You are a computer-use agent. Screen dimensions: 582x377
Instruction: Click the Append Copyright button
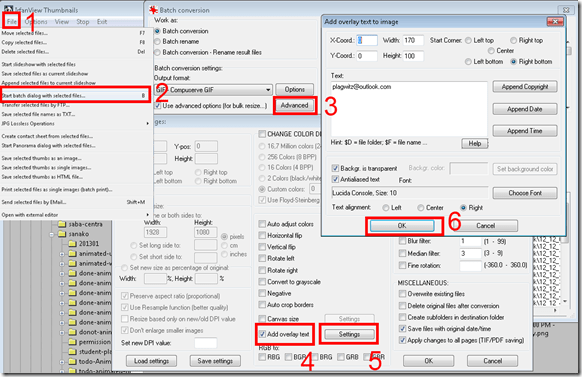(525, 86)
